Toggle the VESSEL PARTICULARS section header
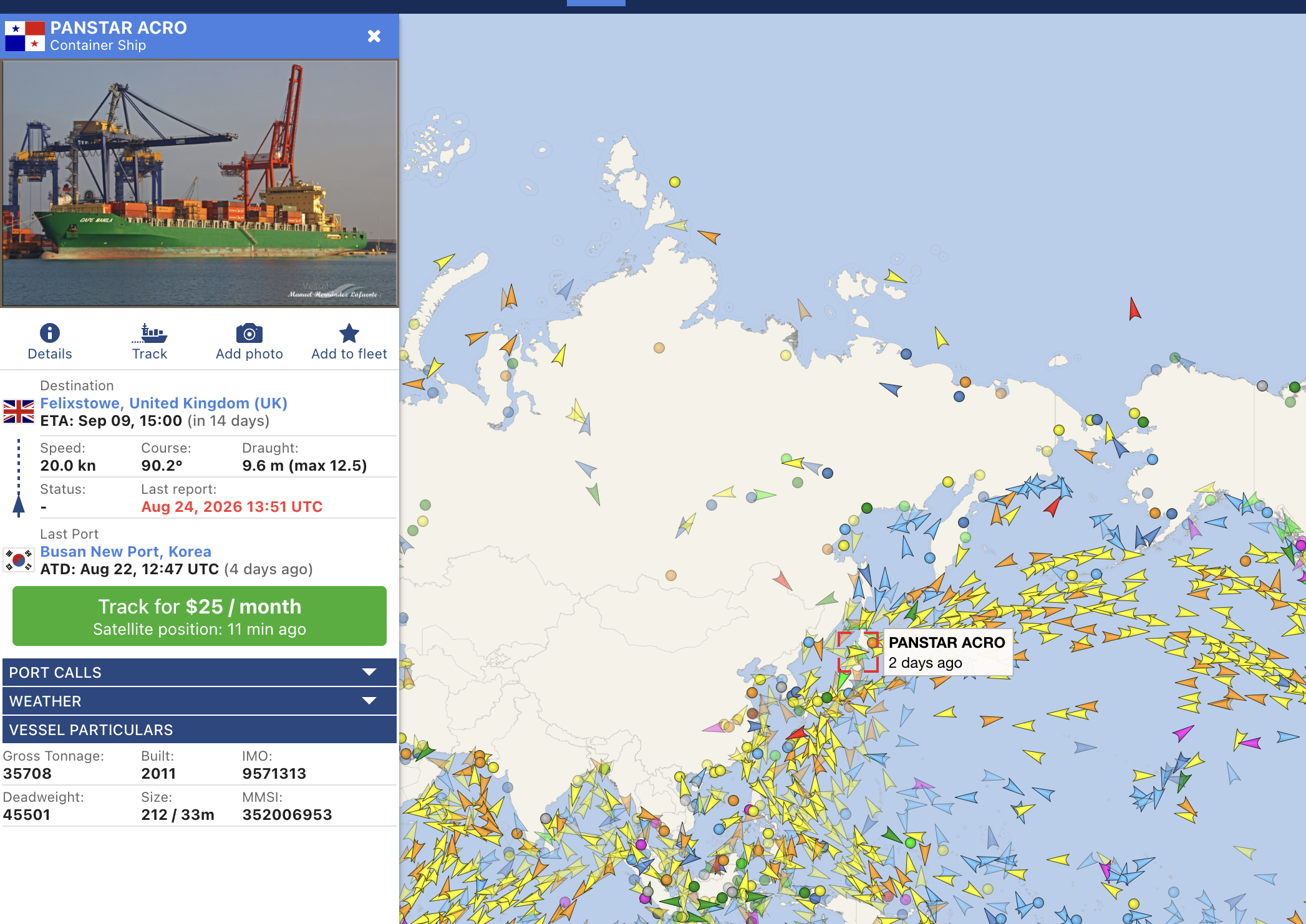1306x924 pixels. point(200,730)
